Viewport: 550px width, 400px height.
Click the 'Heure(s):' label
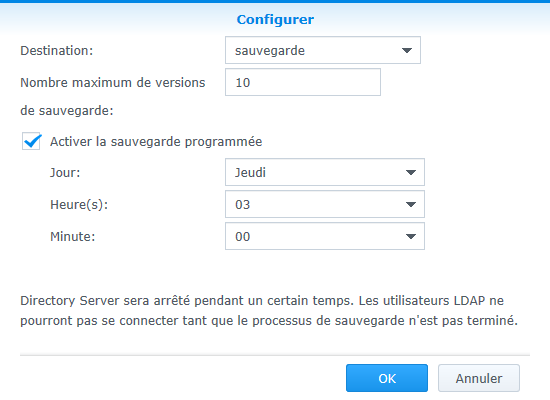click(79, 204)
